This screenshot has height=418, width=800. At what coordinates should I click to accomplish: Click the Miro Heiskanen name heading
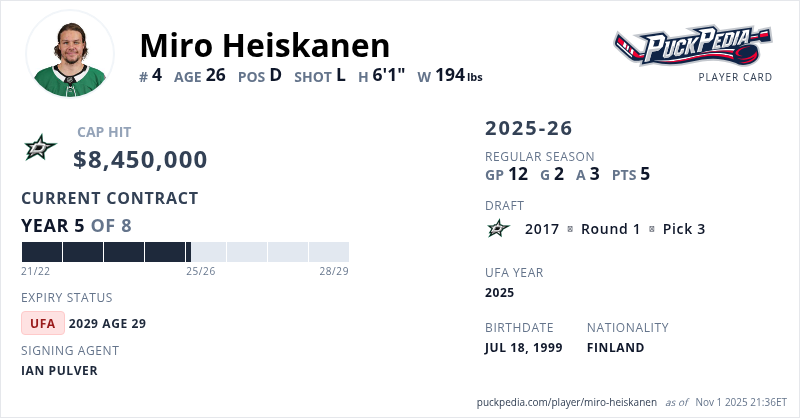pyautogui.click(x=264, y=45)
